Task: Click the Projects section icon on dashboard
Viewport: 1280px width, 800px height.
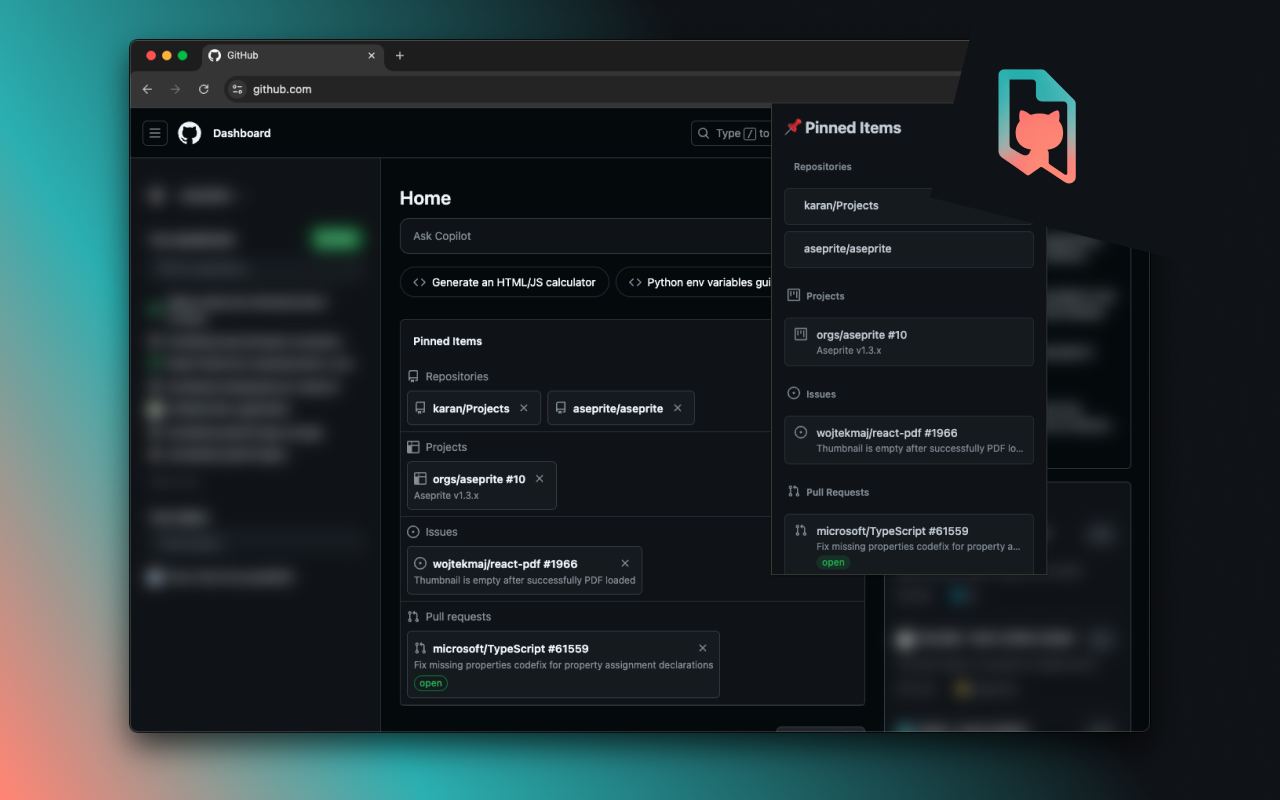Action: pos(413,447)
